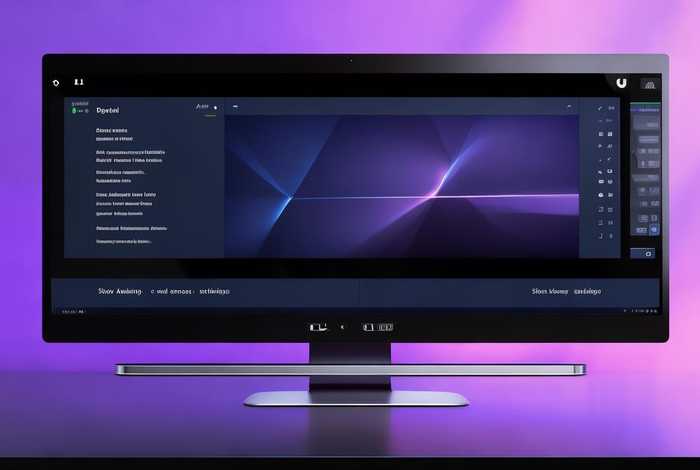Click the small flag icon at the canvas header's right end

click(569, 107)
